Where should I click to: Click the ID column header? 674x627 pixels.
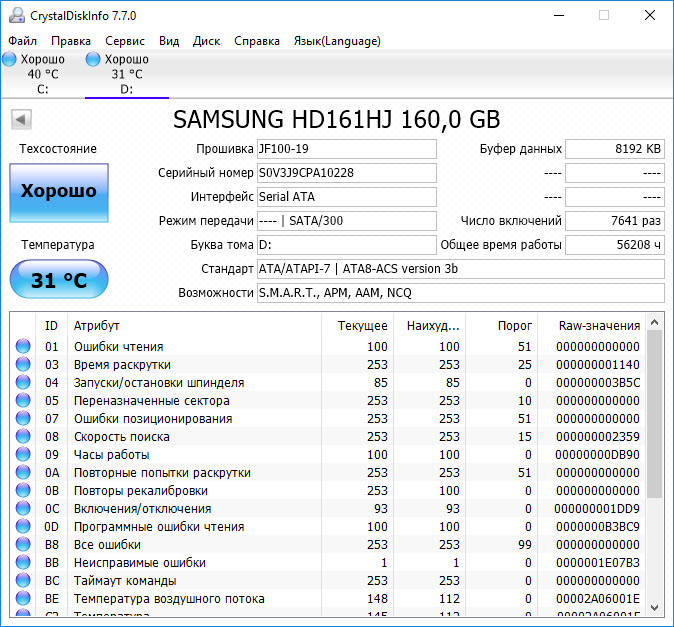pyautogui.click(x=51, y=326)
